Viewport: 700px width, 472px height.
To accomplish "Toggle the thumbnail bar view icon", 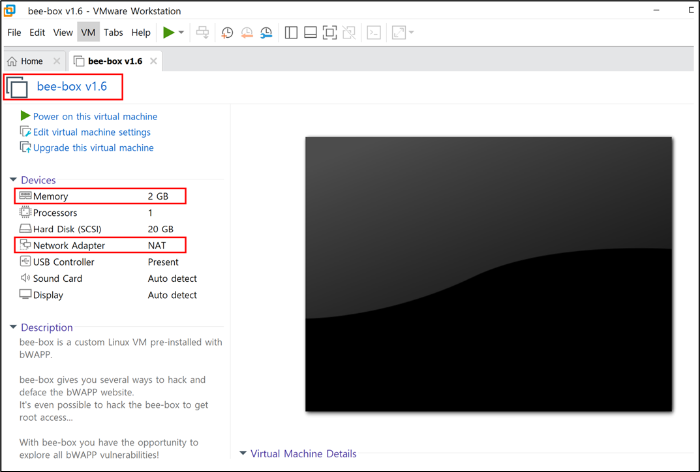I will click(x=310, y=33).
